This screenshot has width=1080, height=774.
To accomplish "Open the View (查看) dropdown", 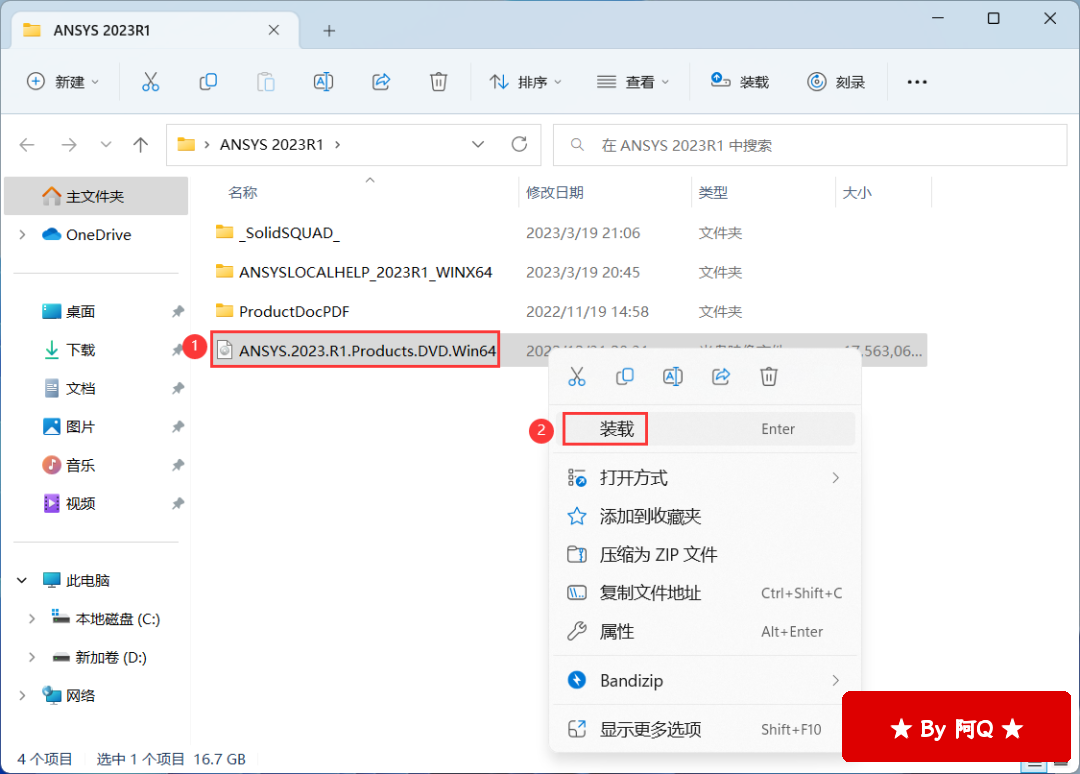I will [x=632, y=82].
